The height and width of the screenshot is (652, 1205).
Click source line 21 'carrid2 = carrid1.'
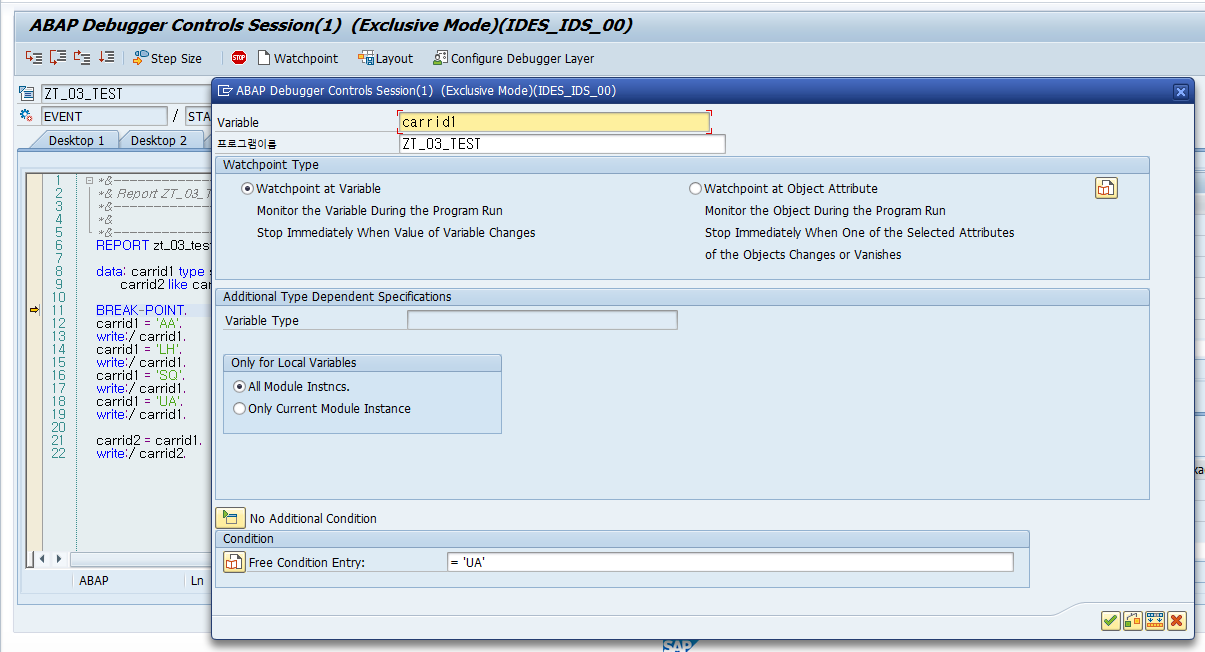[x=149, y=440]
